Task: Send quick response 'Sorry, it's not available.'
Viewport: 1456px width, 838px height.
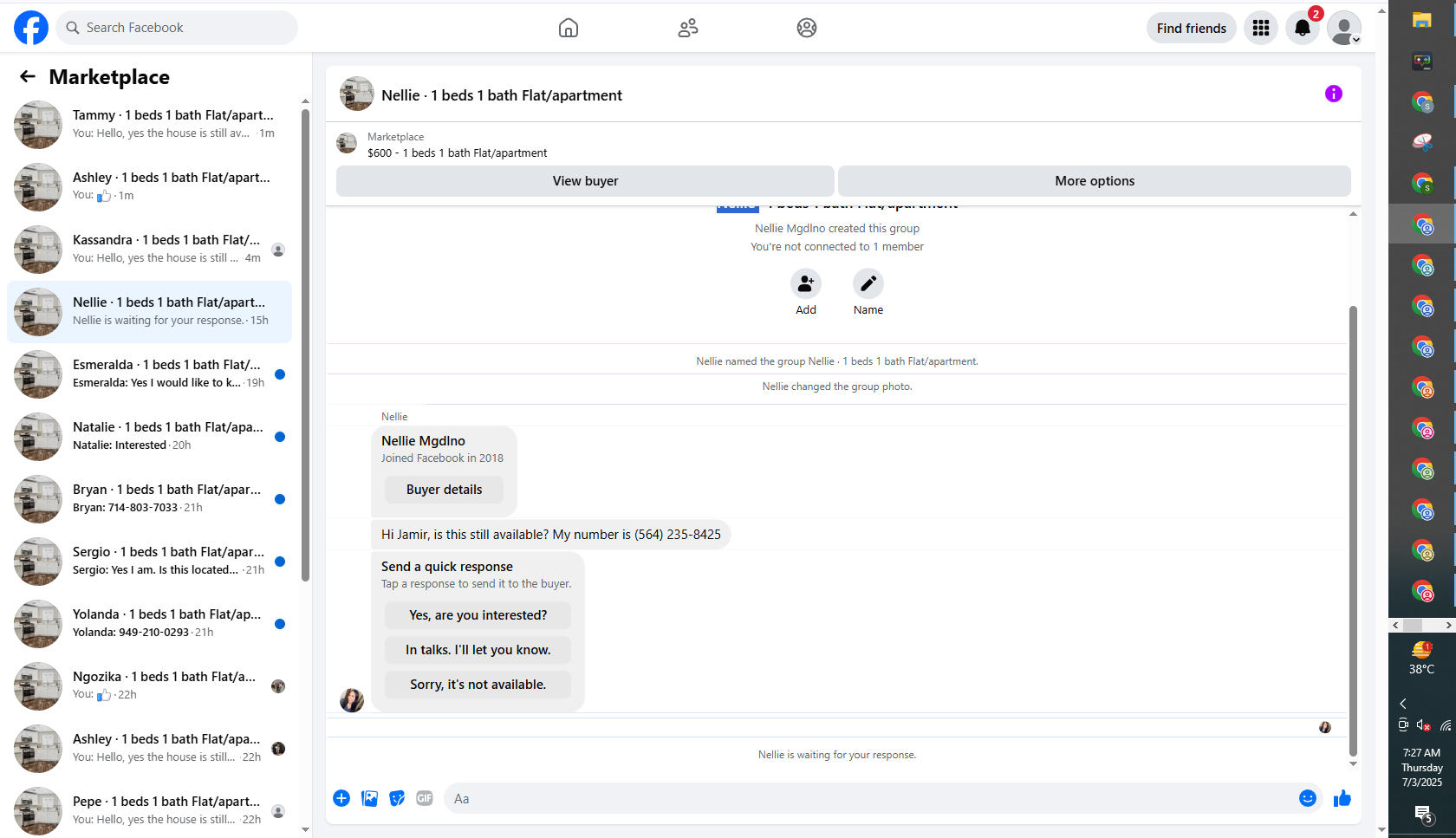Action: click(x=478, y=685)
